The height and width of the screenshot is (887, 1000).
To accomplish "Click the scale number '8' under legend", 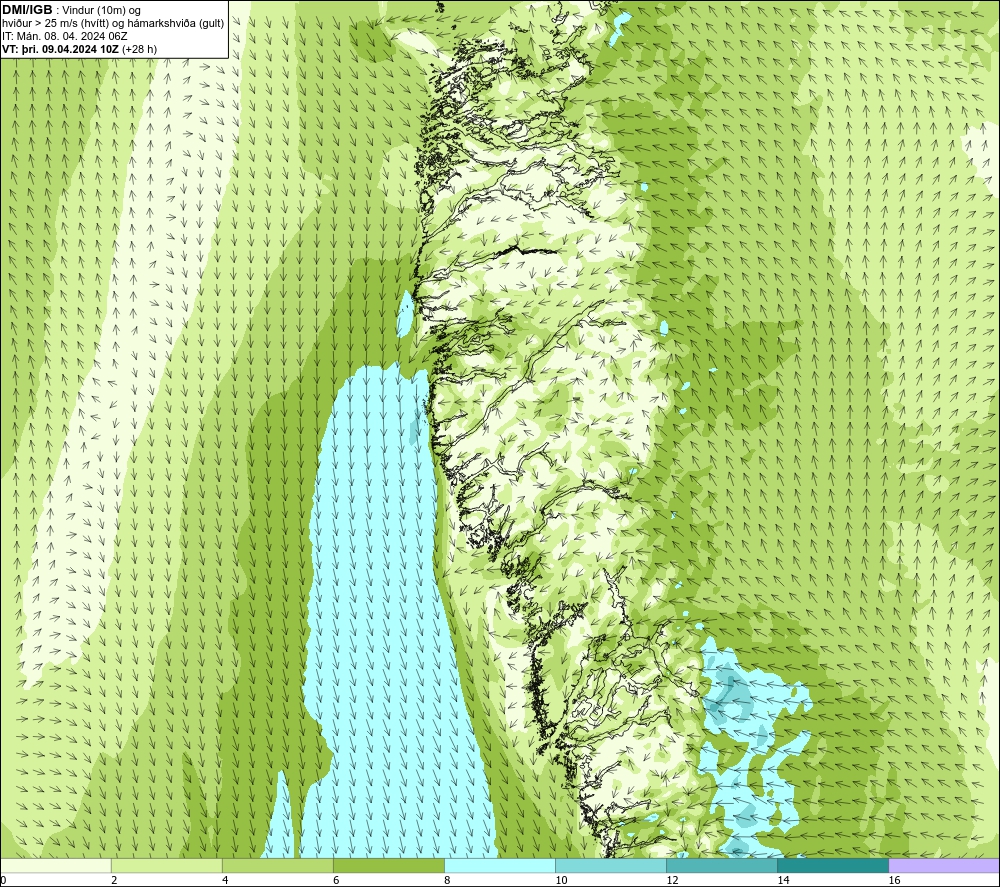I will 447,881.
